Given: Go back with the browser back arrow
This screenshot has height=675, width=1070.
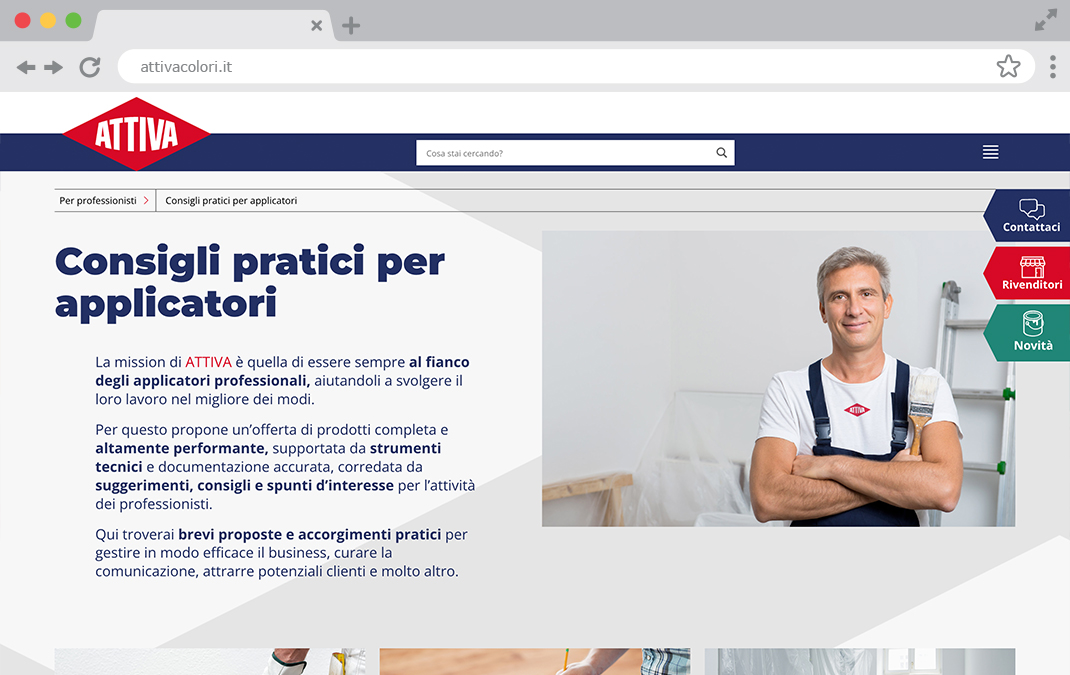Looking at the screenshot, I should click(x=26, y=67).
